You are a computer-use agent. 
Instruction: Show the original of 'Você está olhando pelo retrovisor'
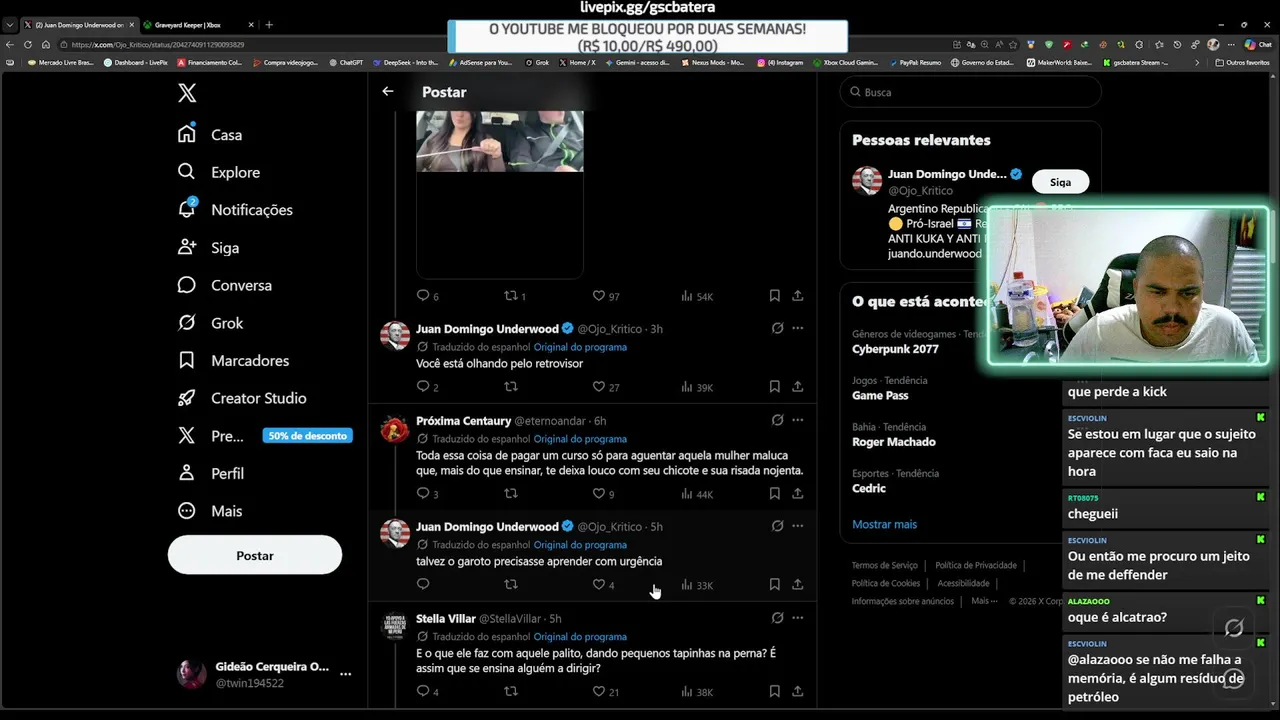pyautogui.click(x=580, y=347)
